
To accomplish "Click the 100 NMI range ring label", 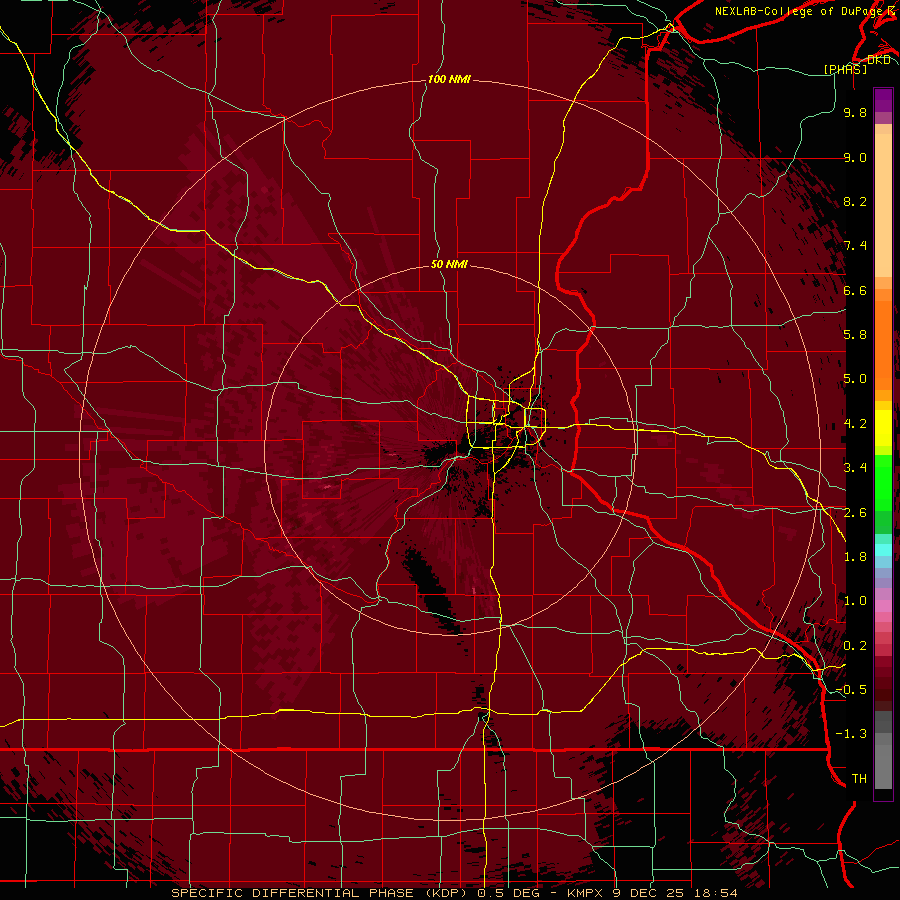I will tap(449, 79).
